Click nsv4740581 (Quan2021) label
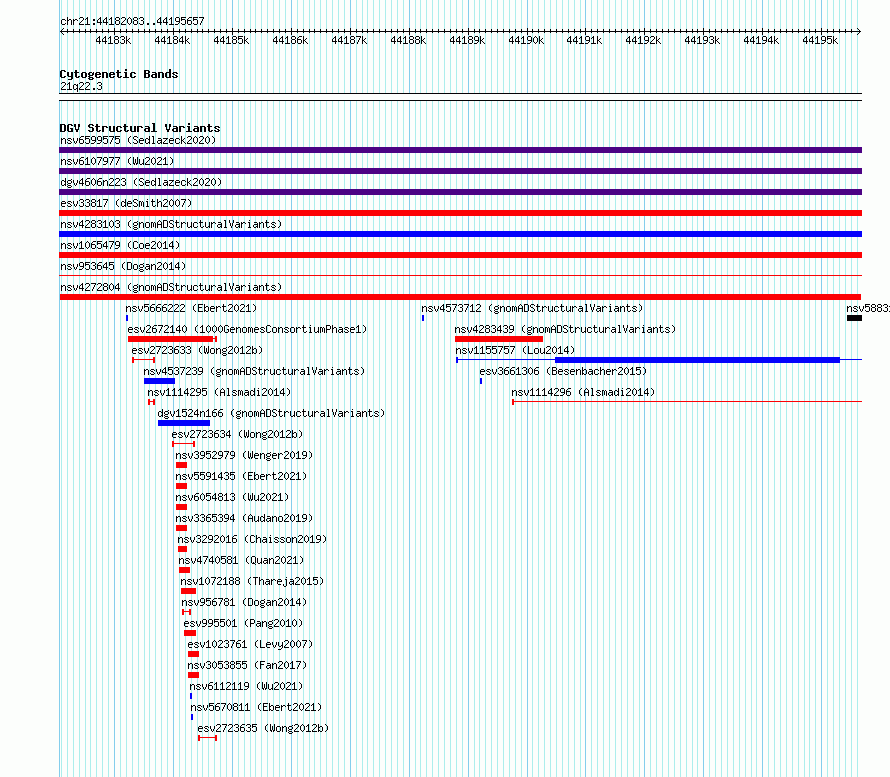The width and height of the screenshot is (890, 777). 241,560
